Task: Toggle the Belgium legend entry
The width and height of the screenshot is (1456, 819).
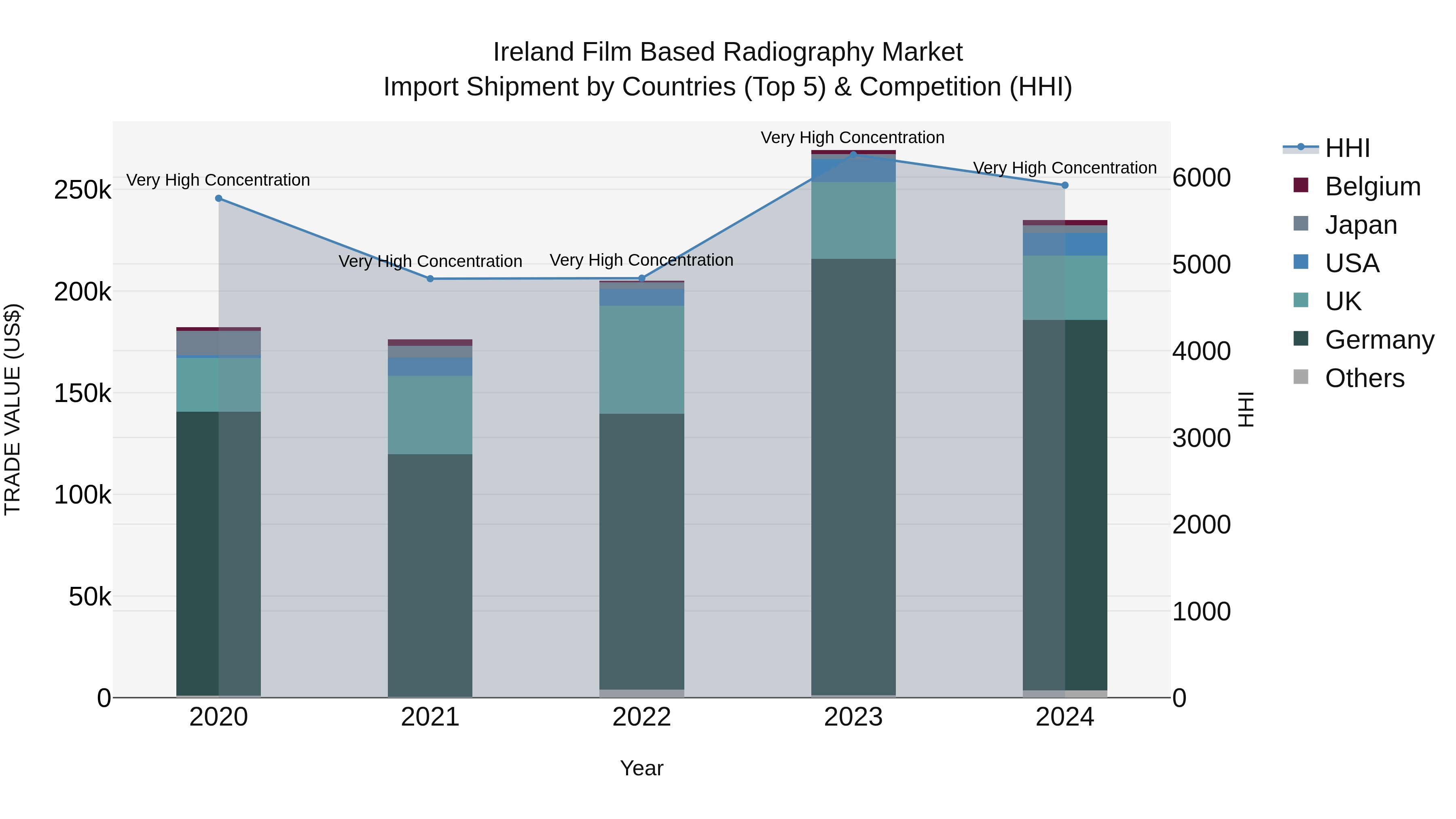Action: pyautogui.click(x=1357, y=186)
